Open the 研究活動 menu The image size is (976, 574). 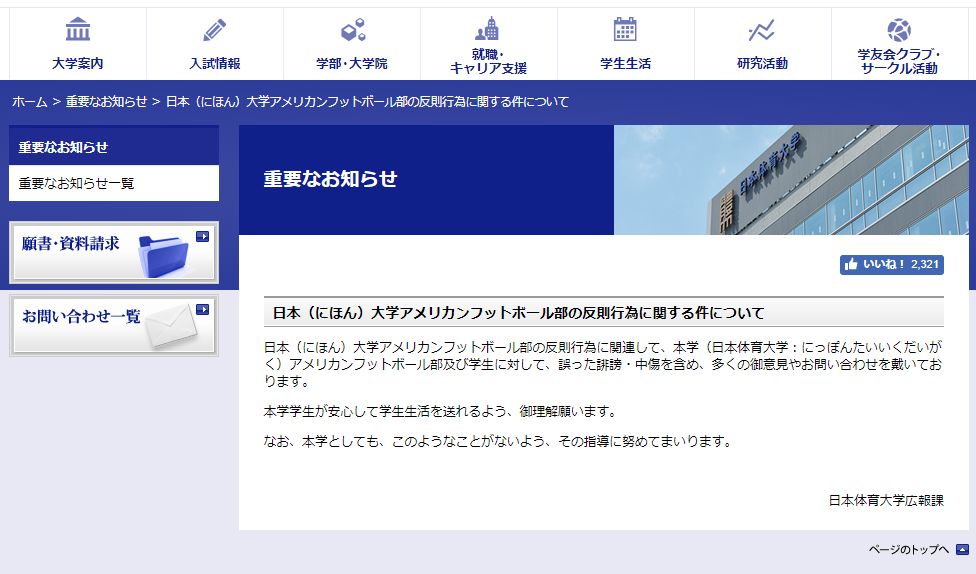(762, 44)
